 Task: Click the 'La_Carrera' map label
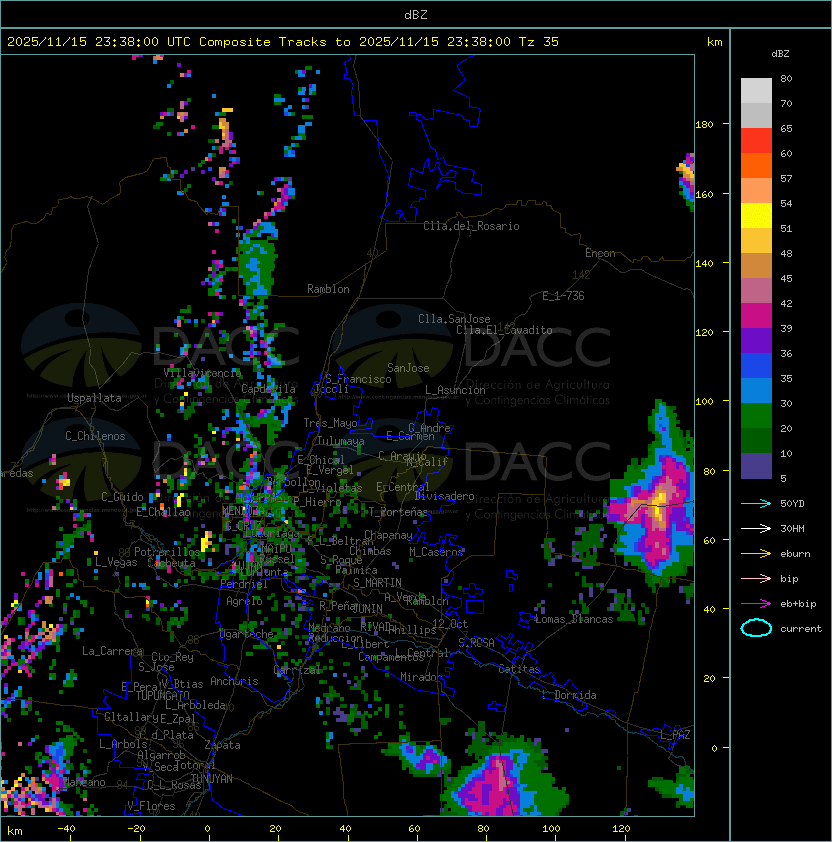click(x=113, y=651)
